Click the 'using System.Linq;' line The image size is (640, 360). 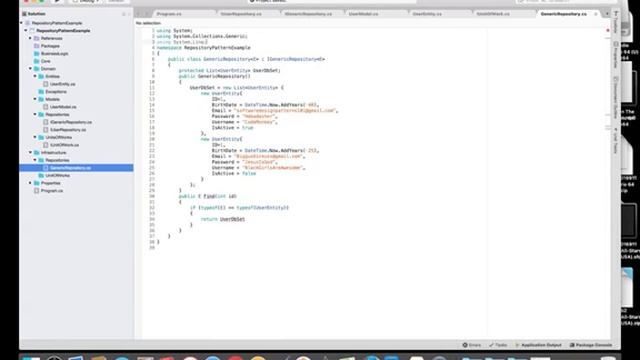click(182, 42)
